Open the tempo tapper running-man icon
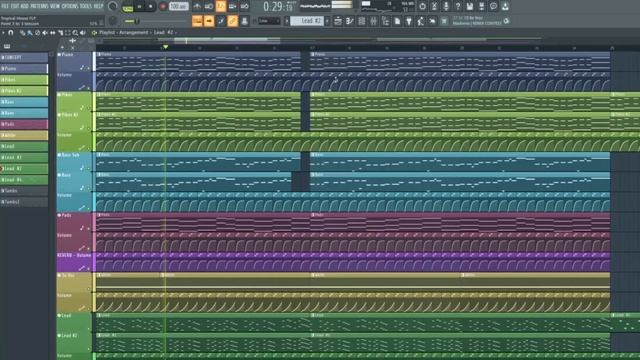This screenshot has width=640, height=360. point(420,21)
